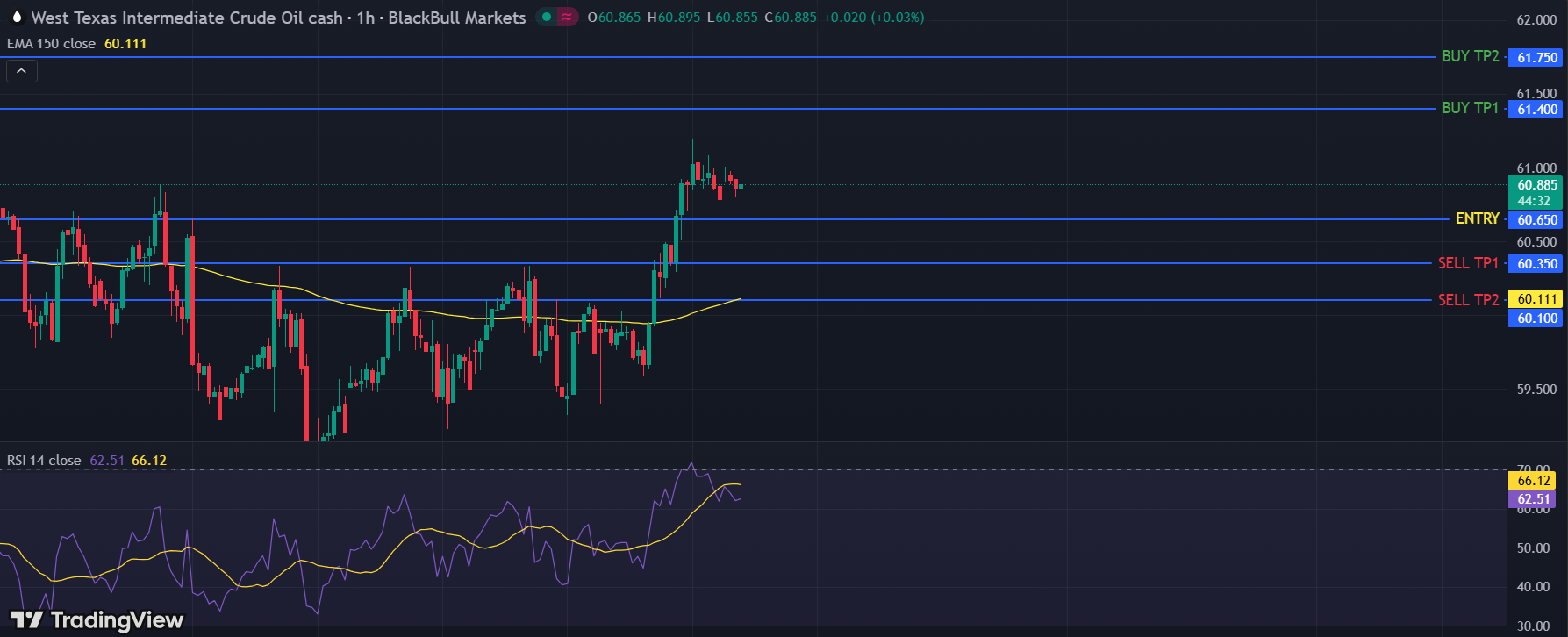Click the pink approximate-data indicator icon
The image size is (1568, 637).
point(568,17)
